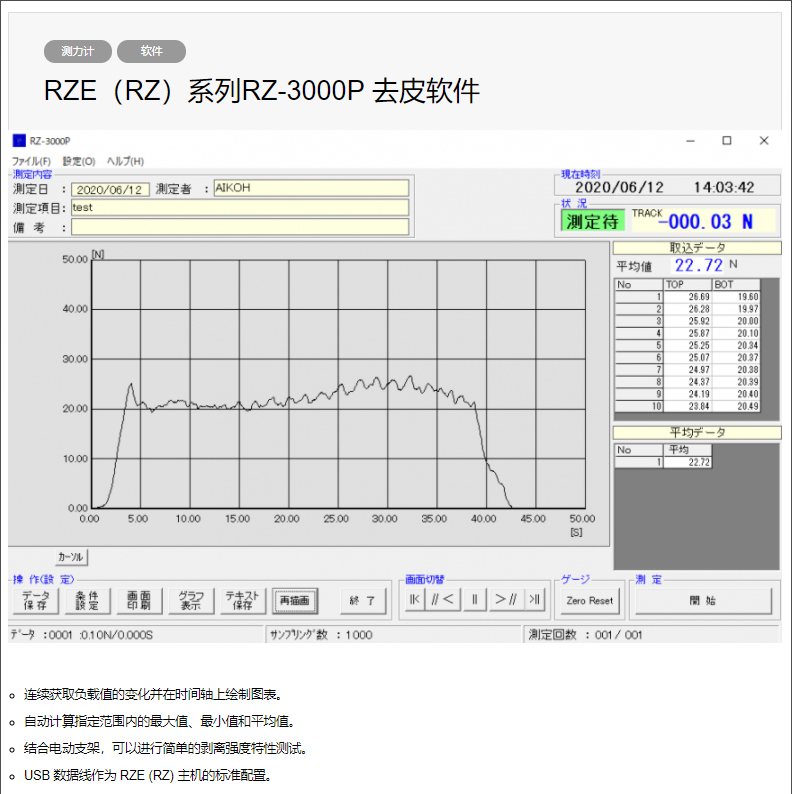Select BOT value 20.00 in row 3
The height and width of the screenshot is (794, 792).
(736, 321)
